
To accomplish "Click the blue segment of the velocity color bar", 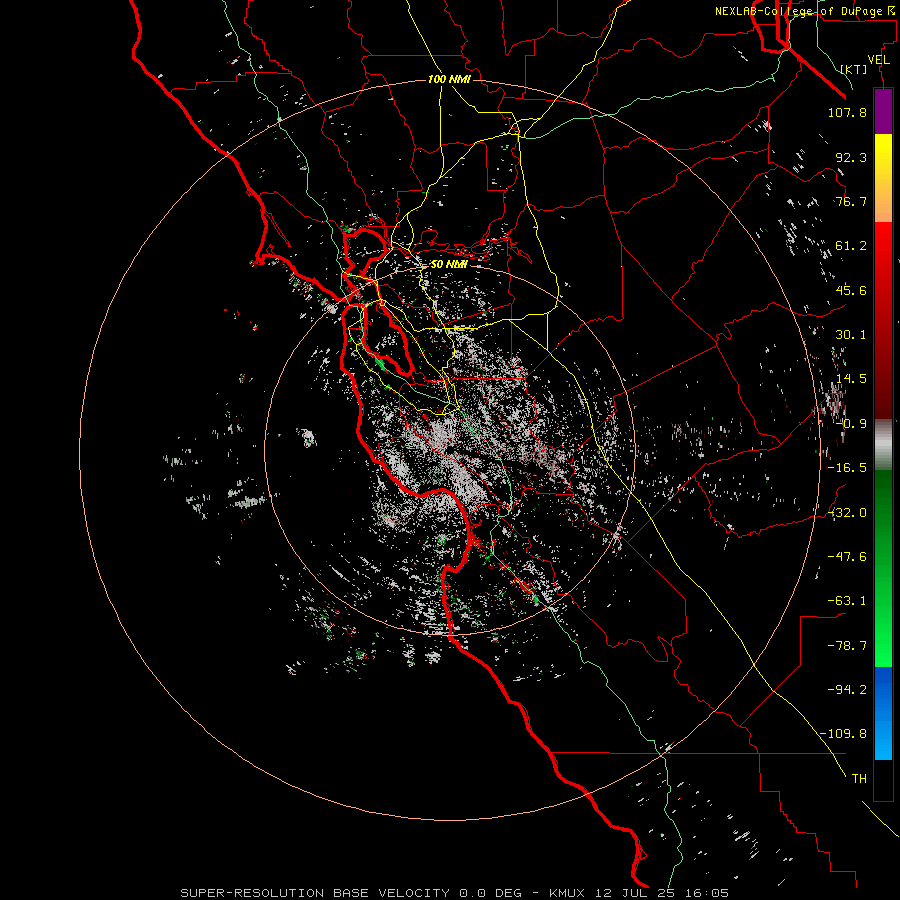I will click(883, 713).
